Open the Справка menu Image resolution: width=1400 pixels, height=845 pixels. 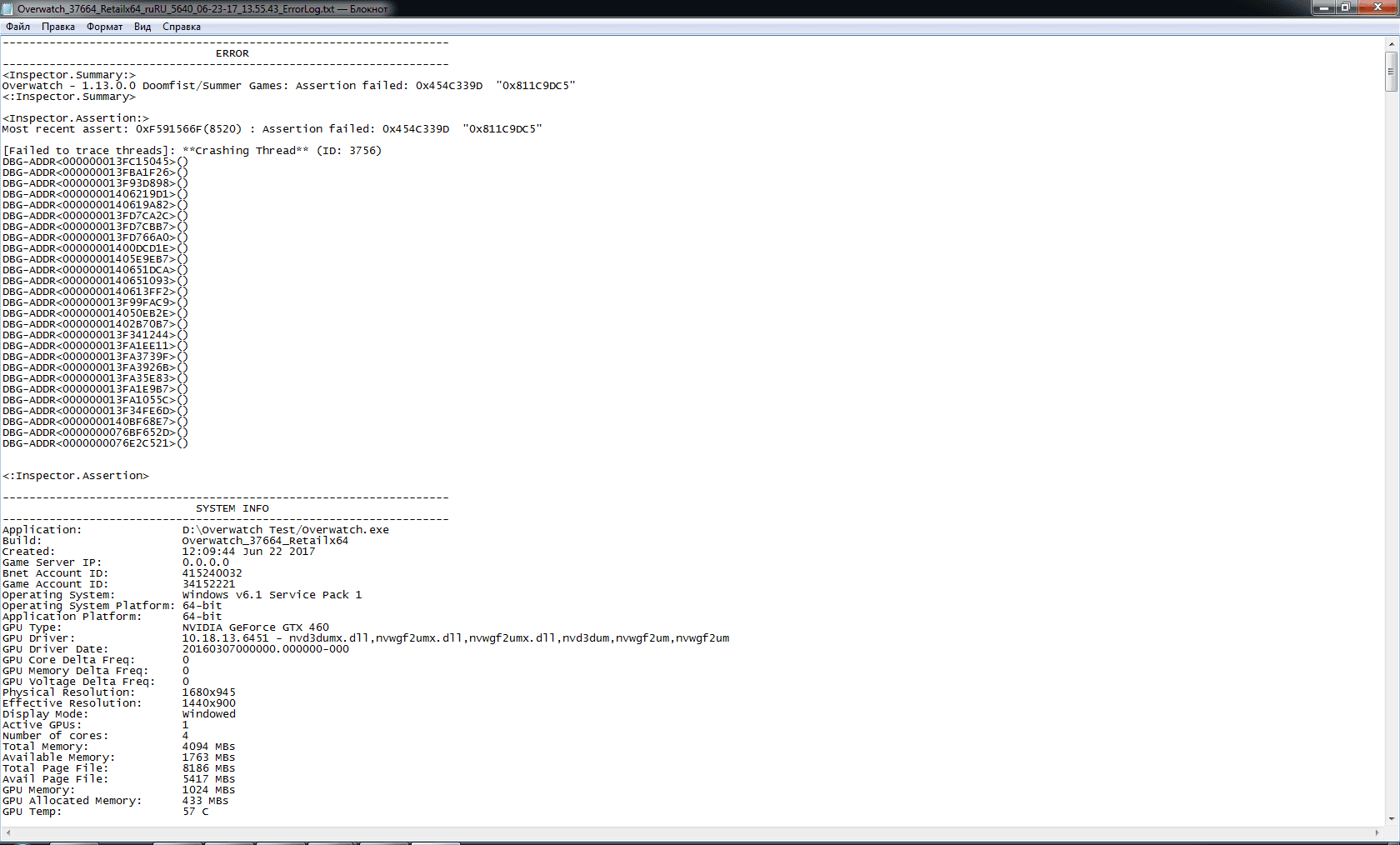click(181, 27)
